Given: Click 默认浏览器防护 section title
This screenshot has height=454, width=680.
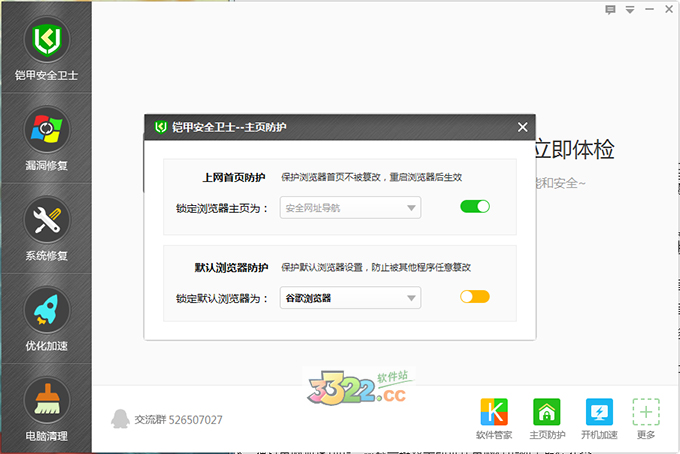Looking at the screenshot, I should point(231,268).
